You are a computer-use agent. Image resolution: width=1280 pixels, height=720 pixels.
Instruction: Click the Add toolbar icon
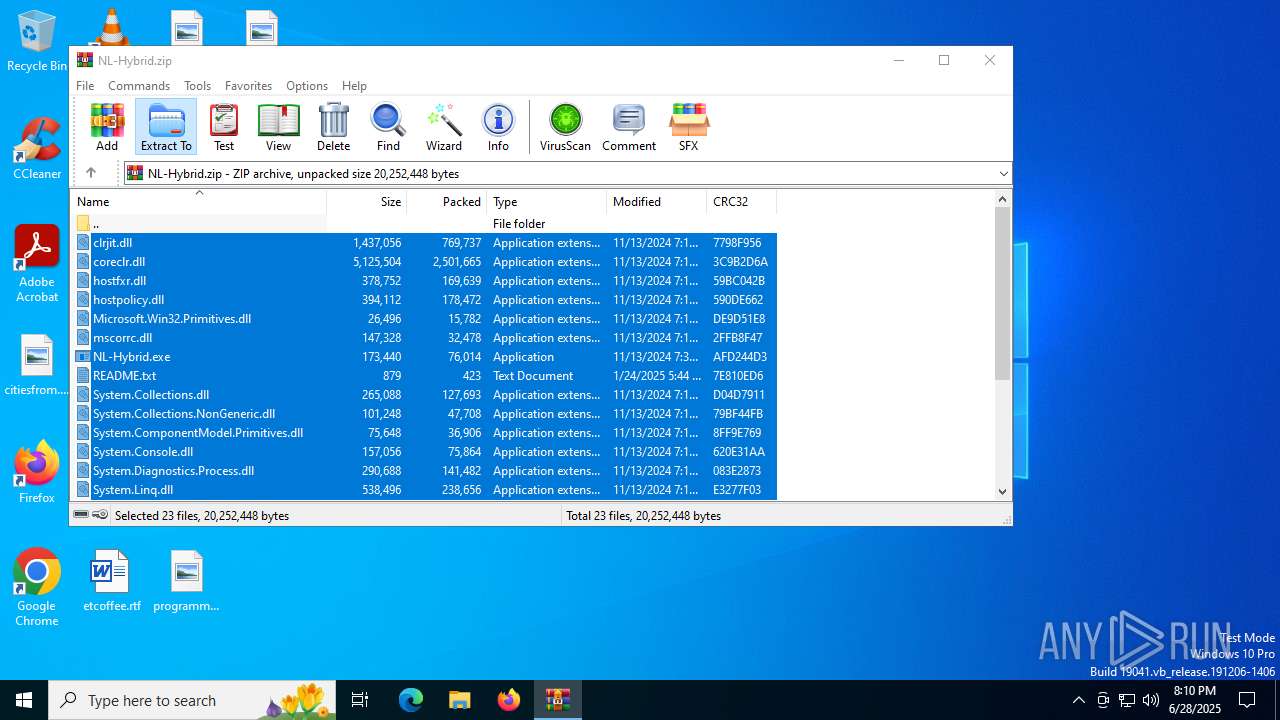[x=107, y=127]
